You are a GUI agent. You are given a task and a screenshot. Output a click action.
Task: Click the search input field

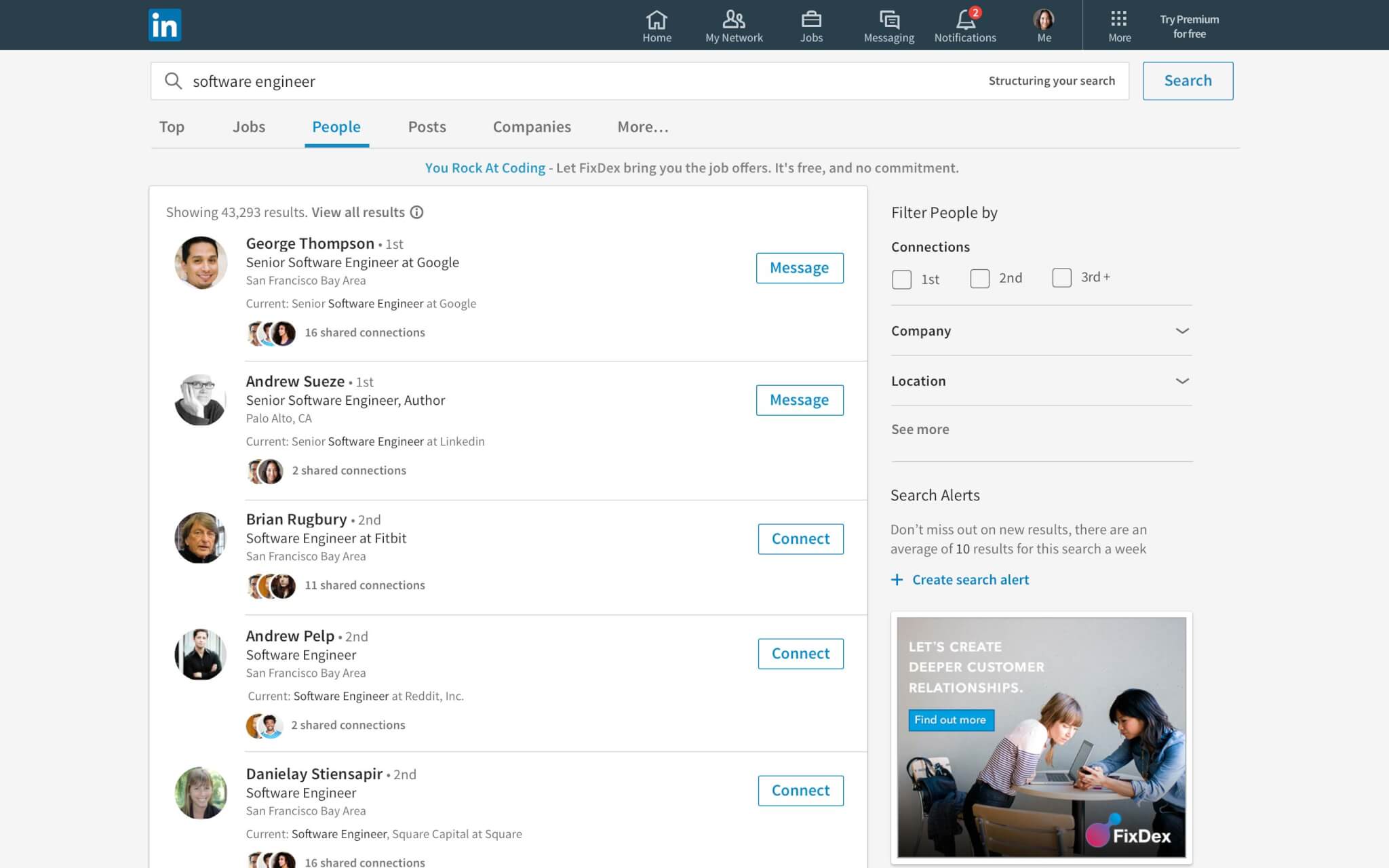click(639, 81)
